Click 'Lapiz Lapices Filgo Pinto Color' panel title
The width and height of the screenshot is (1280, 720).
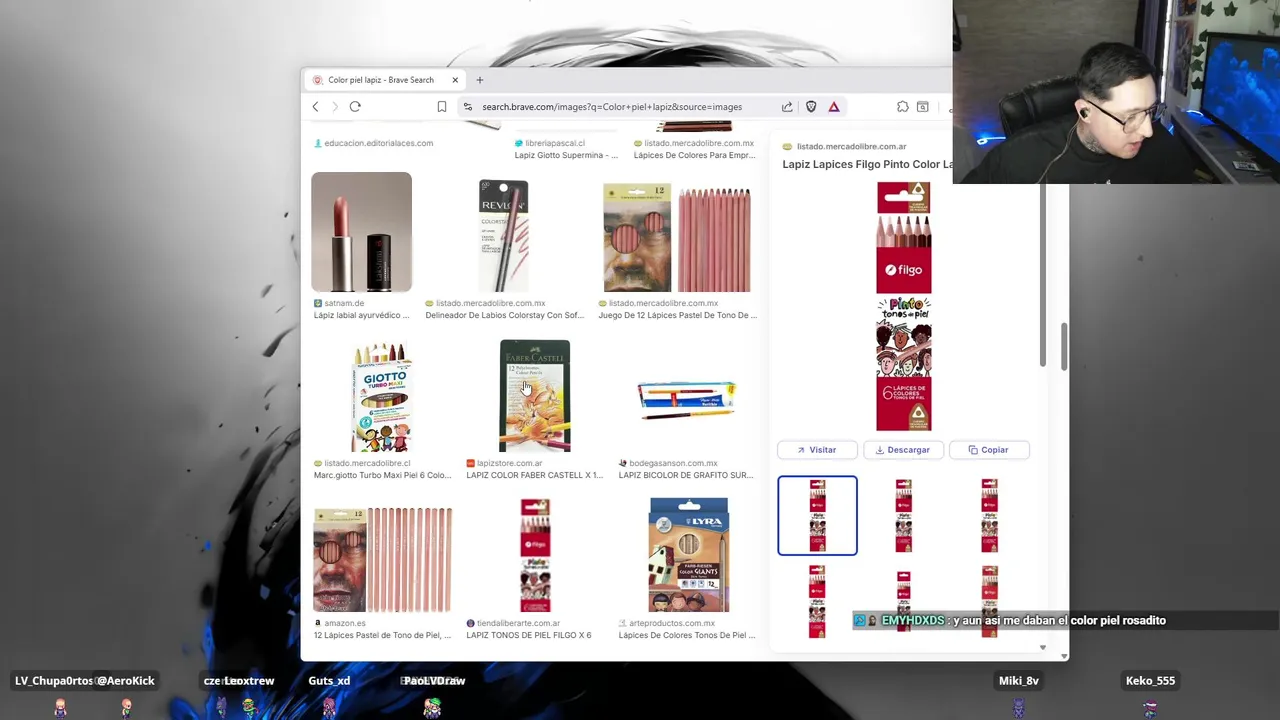click(867, 164)
